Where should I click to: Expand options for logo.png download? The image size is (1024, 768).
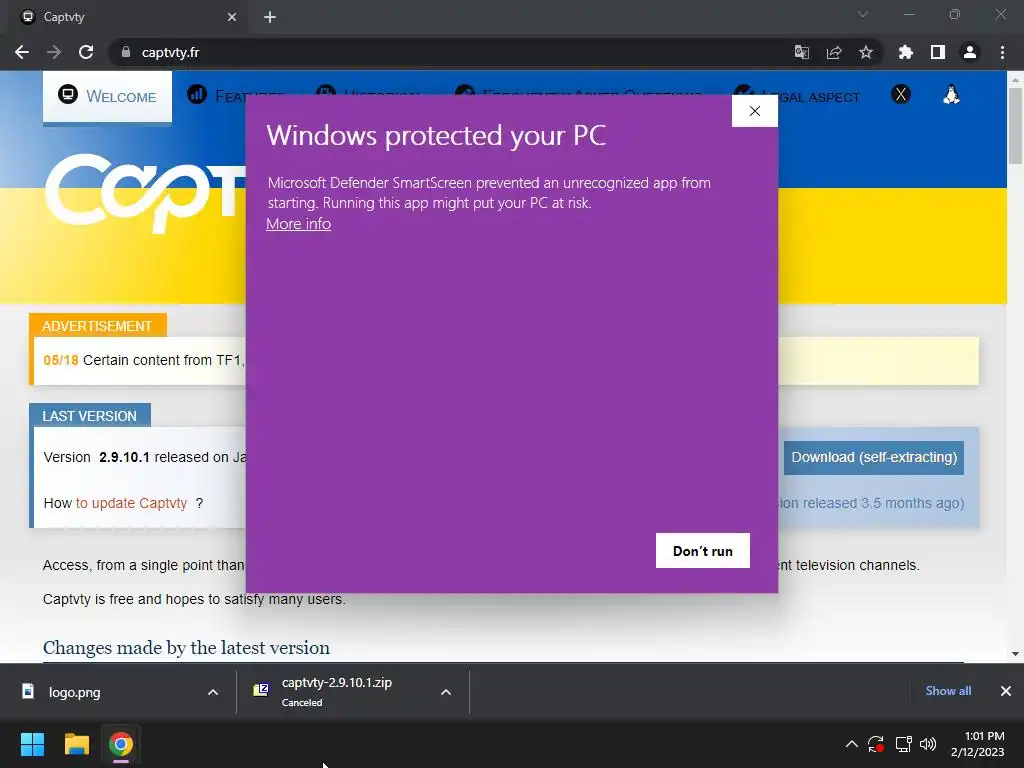[x=213, y=692]
